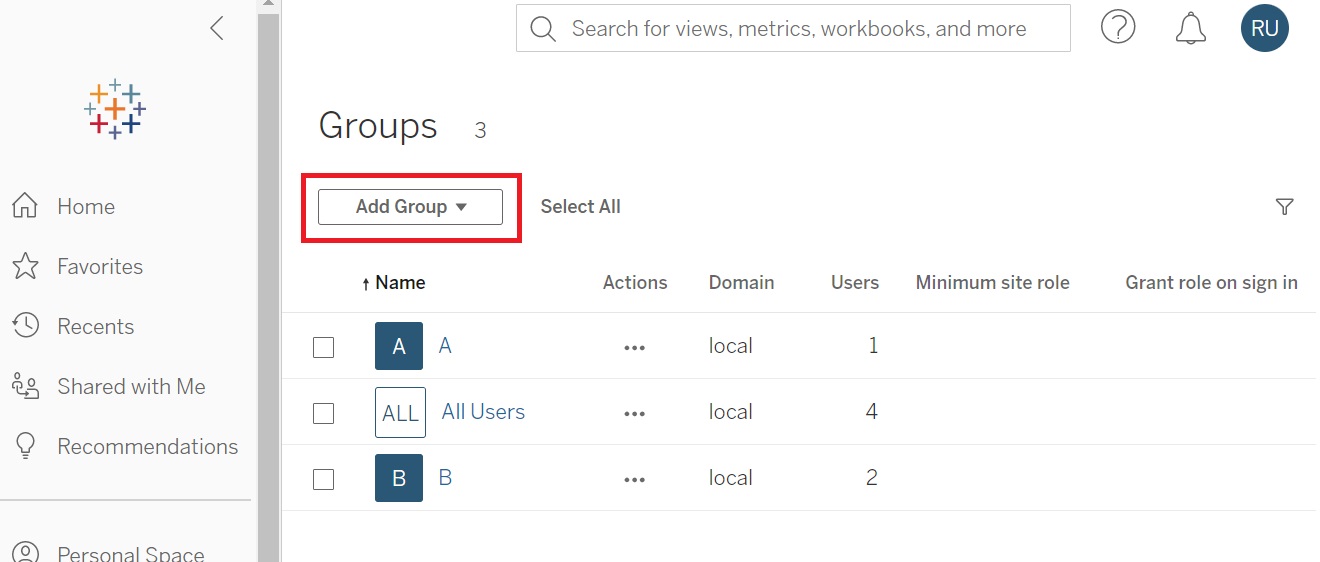Open the Add Group dropdown
1320x562 pixels.
tap(410, 207)
